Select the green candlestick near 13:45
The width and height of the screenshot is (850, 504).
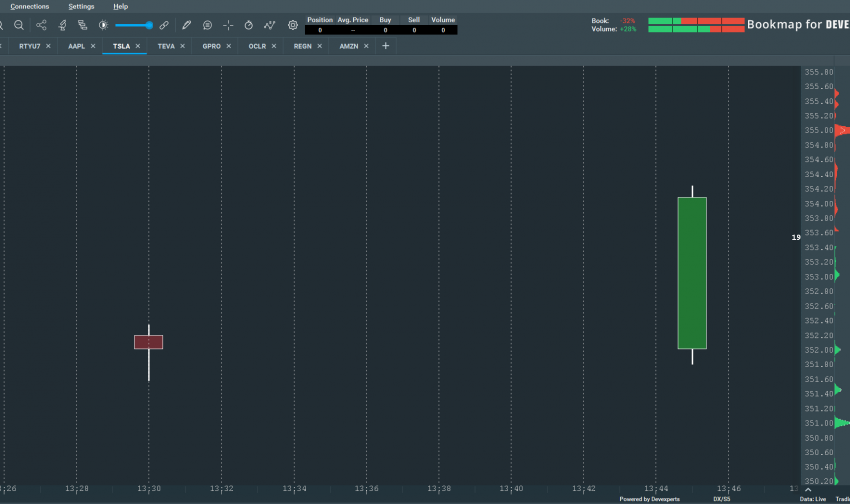point(692,273)
